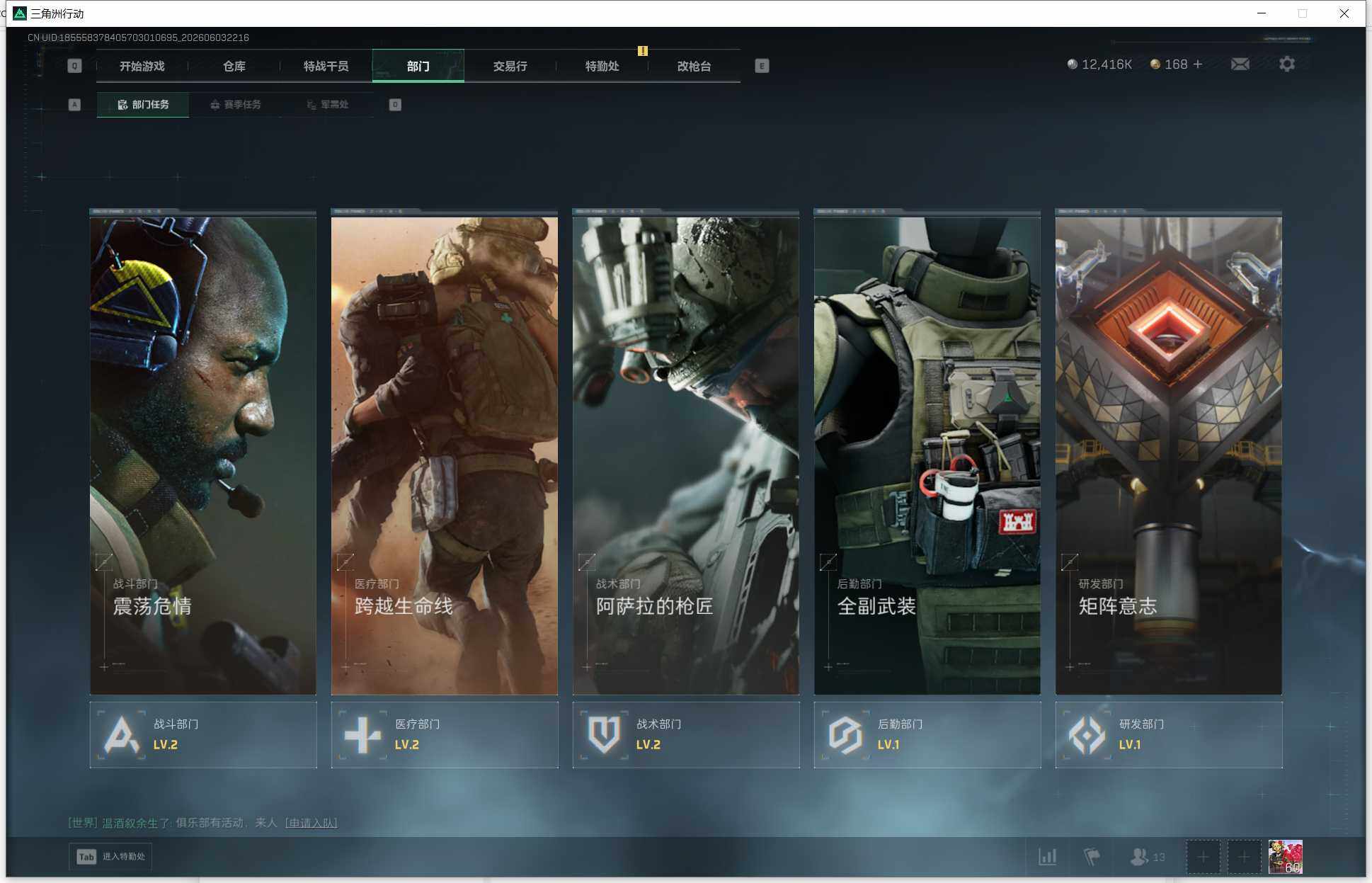Screen dimensions: 1372x883
Task: Click the yellow alert badge above 特勤处
Action: click(643, 51)
